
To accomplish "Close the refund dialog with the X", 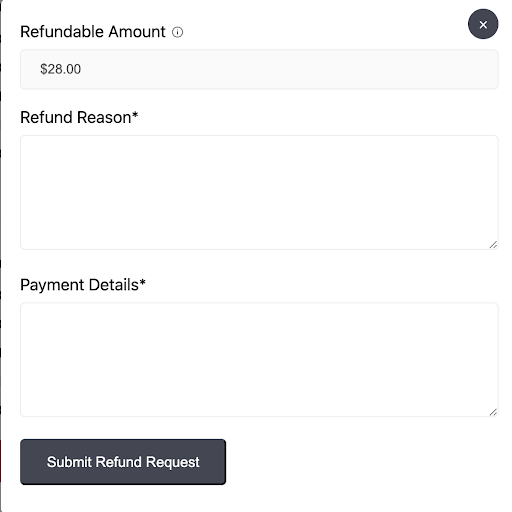I will (x=483, y=24).
